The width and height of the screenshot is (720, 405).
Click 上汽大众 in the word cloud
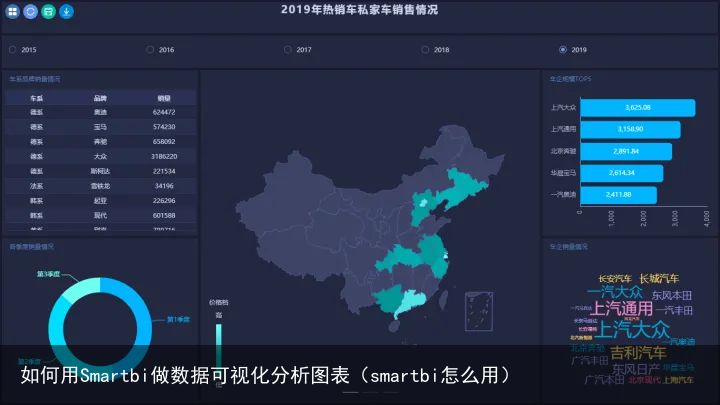[x=632, y=329]
